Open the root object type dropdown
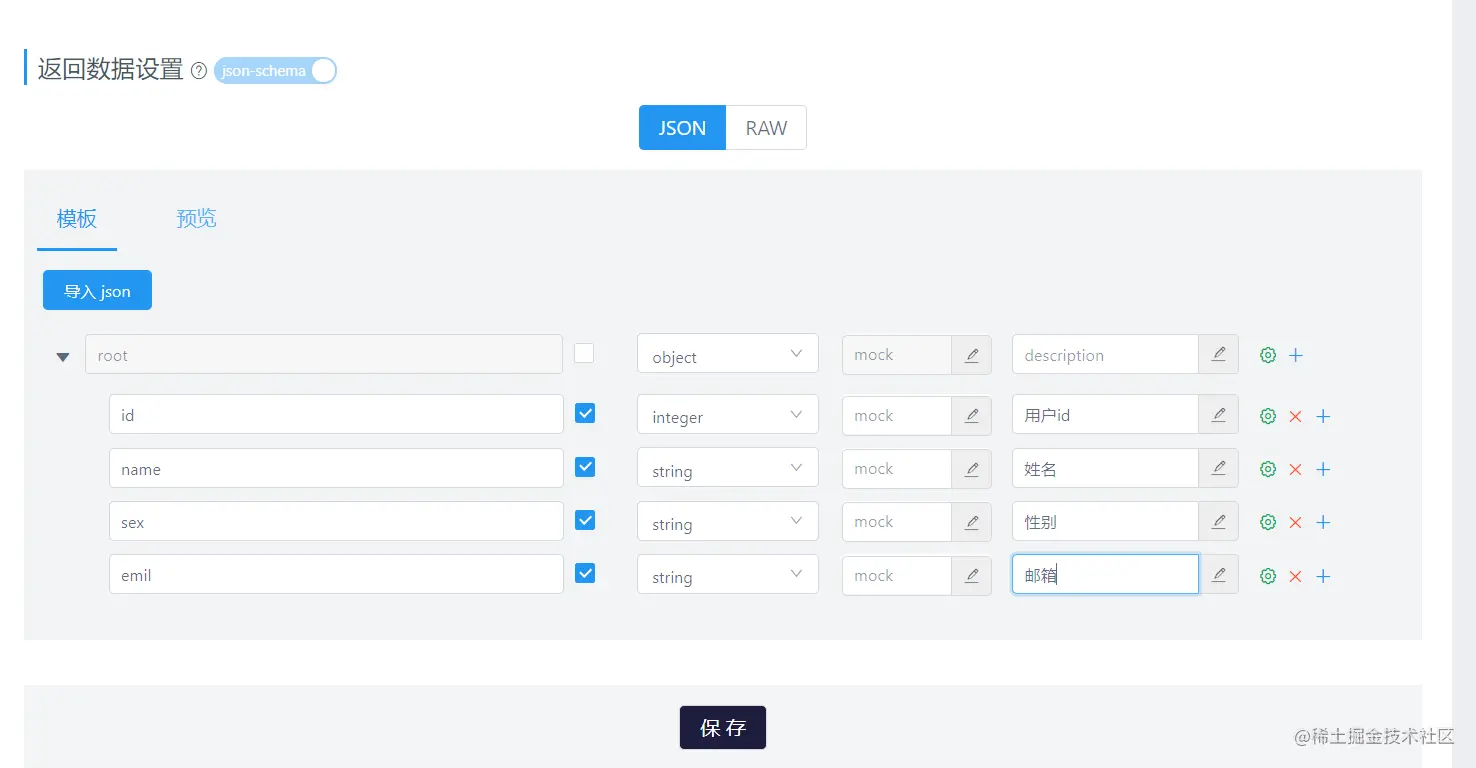The height and width of the screenshot is (768, 1476). [728, 355]
